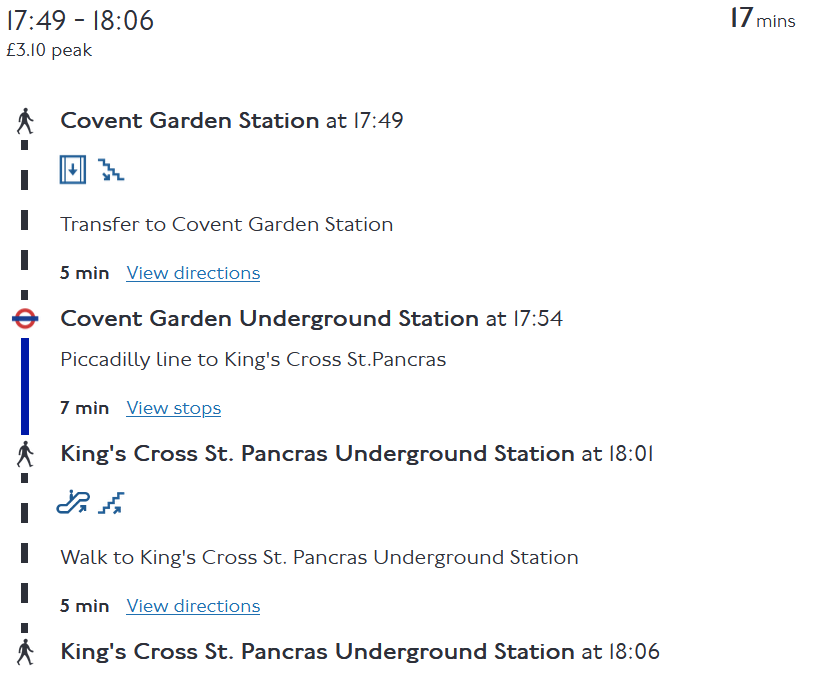Click the walking icon at 18:06 arrival
This screenshot has height=673, width=823.
coord(25,652)
